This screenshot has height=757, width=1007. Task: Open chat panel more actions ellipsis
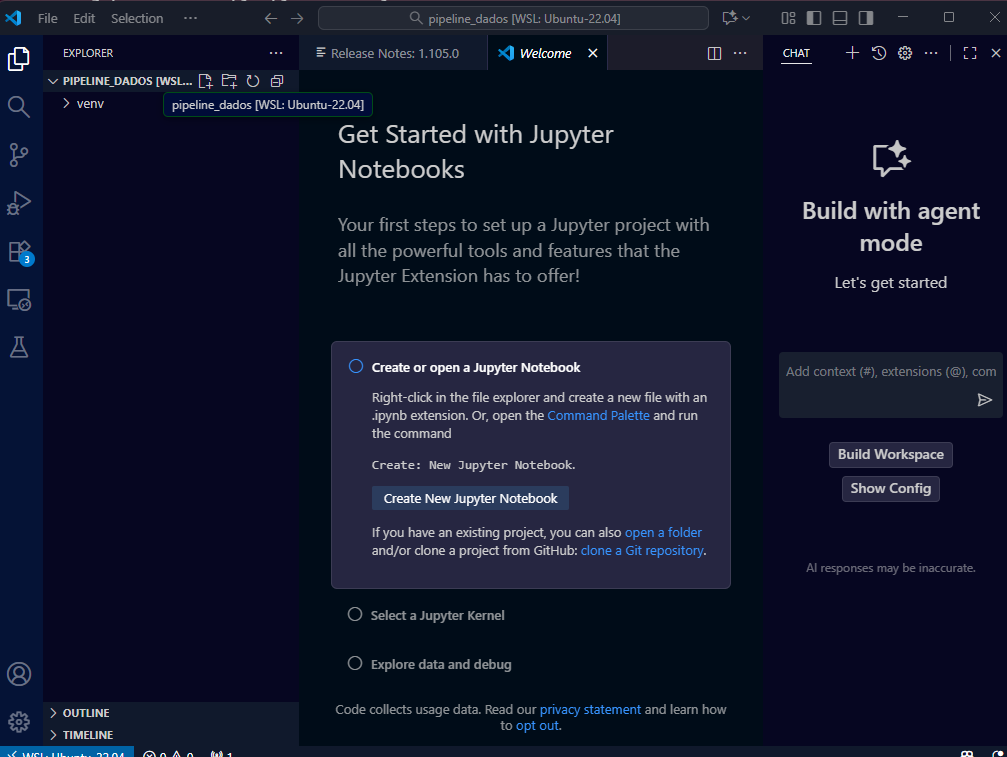coord(931,53)
